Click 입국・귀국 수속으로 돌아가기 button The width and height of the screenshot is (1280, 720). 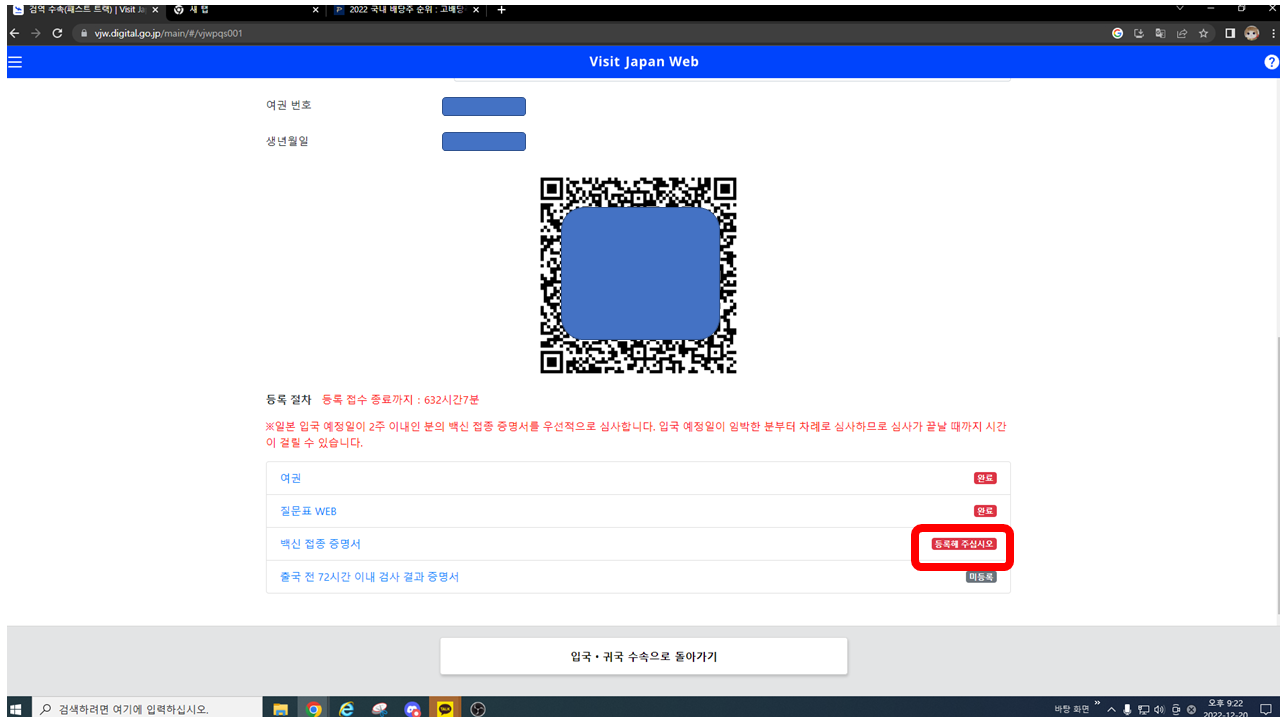tap(644, 657)
